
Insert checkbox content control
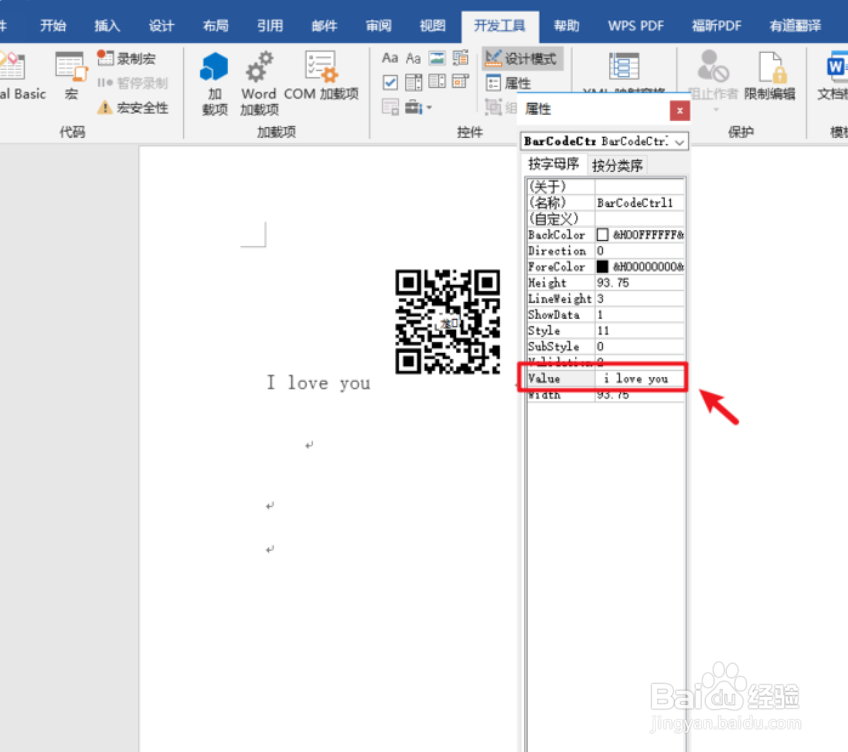click(x=390, y=82)
